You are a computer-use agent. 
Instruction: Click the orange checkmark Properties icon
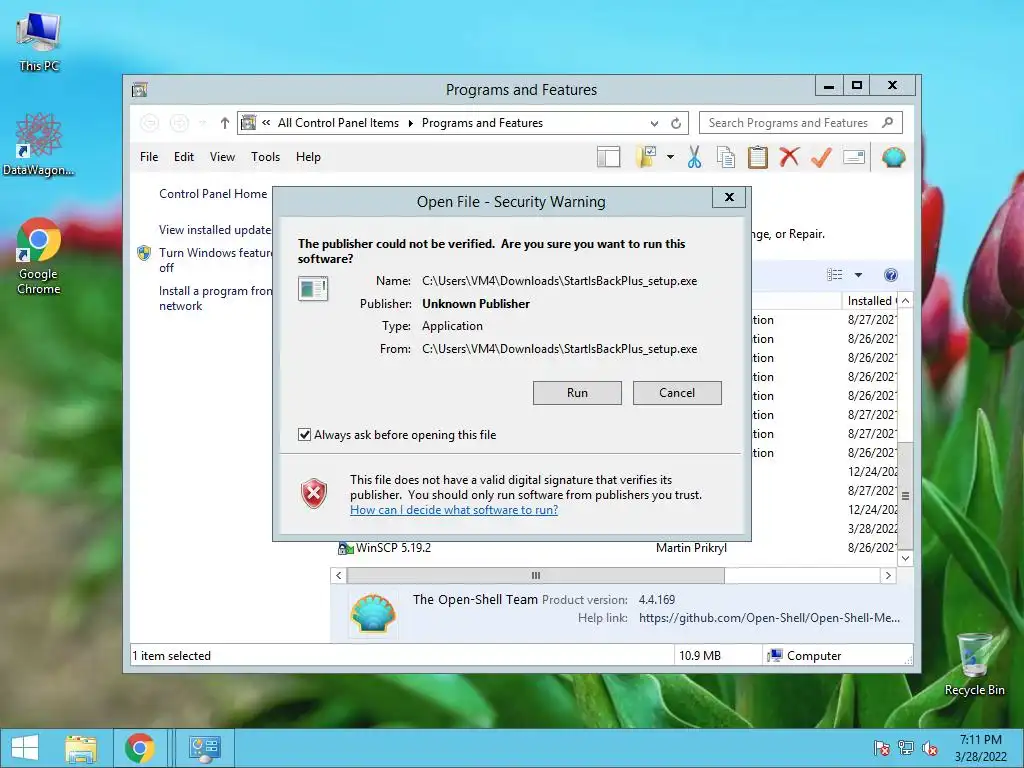[821, 157]
